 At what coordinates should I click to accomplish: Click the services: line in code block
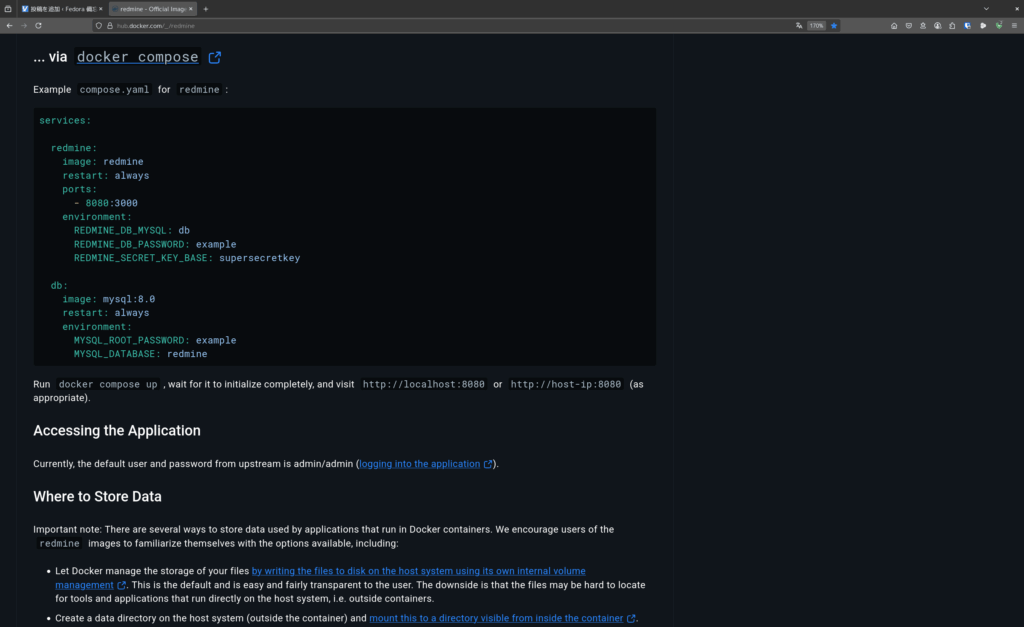(x=65, y=121)
